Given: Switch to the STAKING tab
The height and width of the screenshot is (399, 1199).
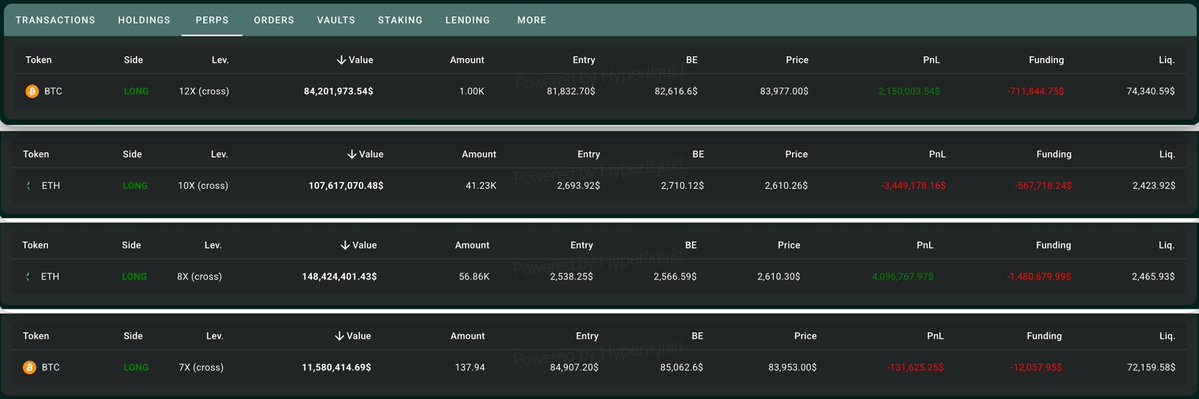Looking at the screenshot, I should (x=400, y=21).
